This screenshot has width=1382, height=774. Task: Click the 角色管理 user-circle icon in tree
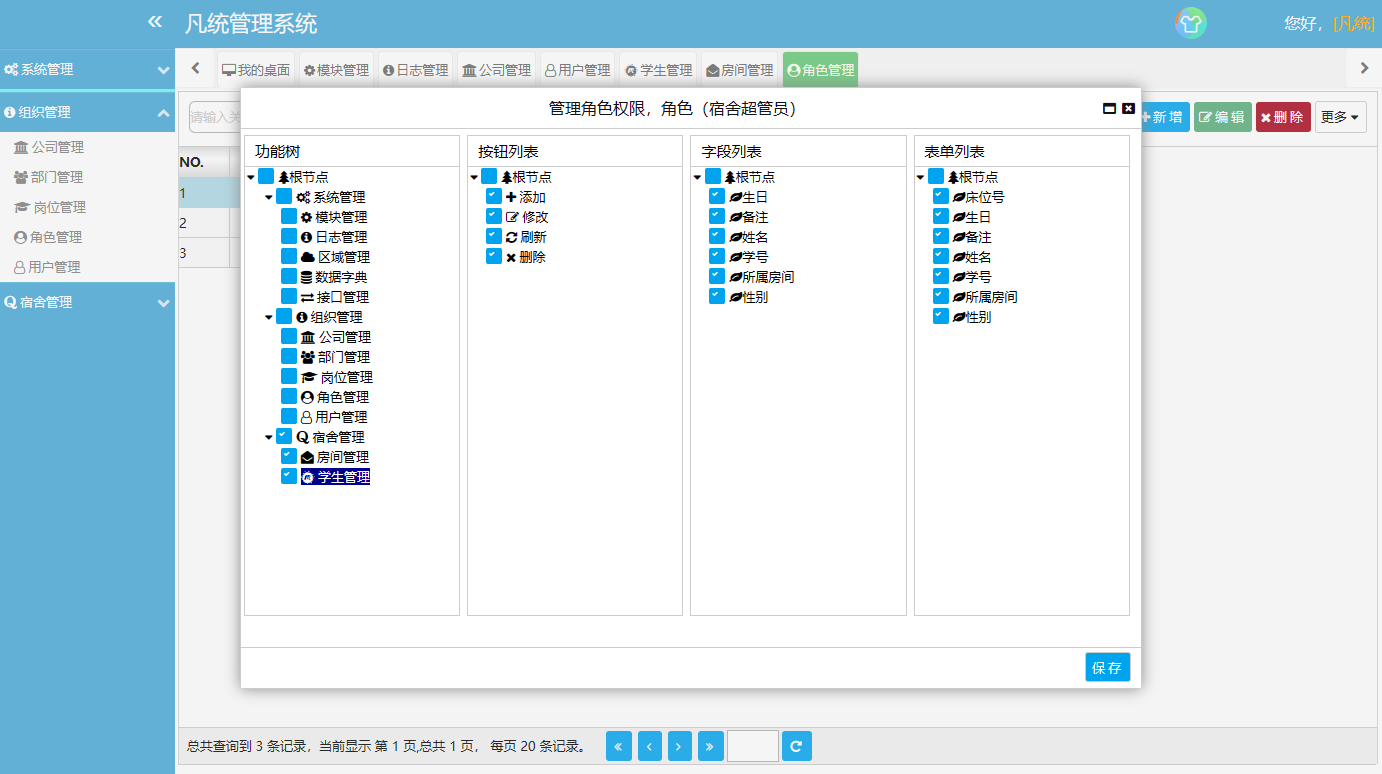[x=307, y=397]
